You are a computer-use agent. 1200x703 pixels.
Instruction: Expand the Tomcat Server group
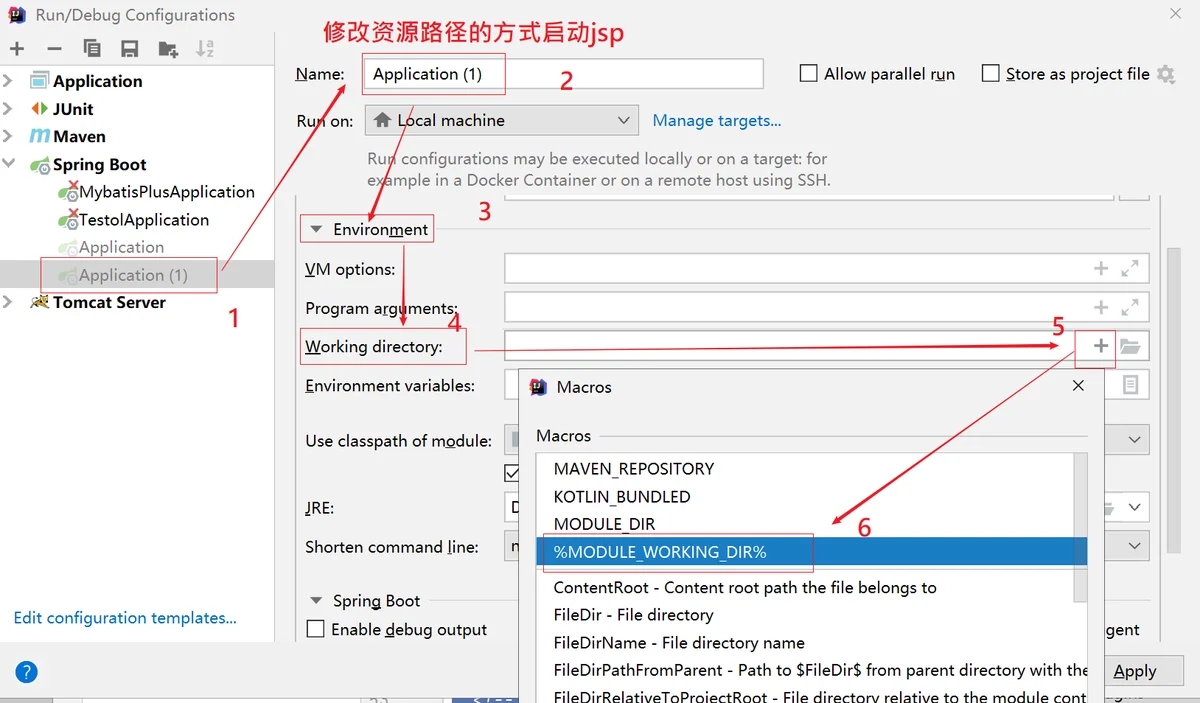pyautogui.click(x=9, y=302)
